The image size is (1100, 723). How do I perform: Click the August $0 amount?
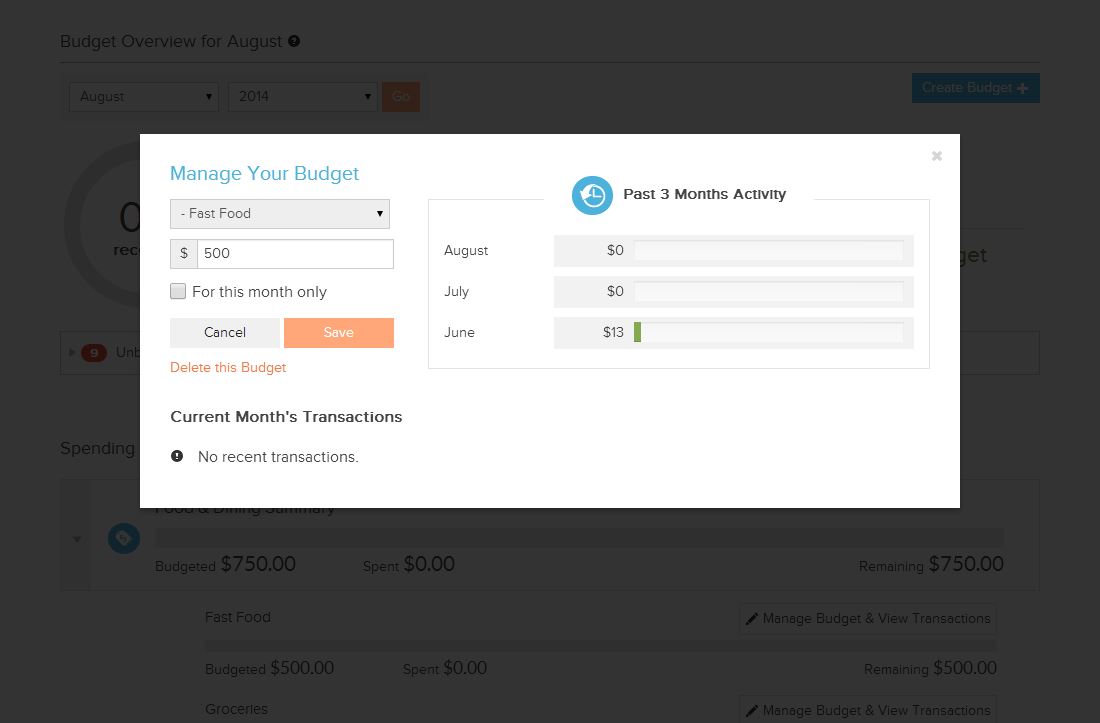coord(615,250)
